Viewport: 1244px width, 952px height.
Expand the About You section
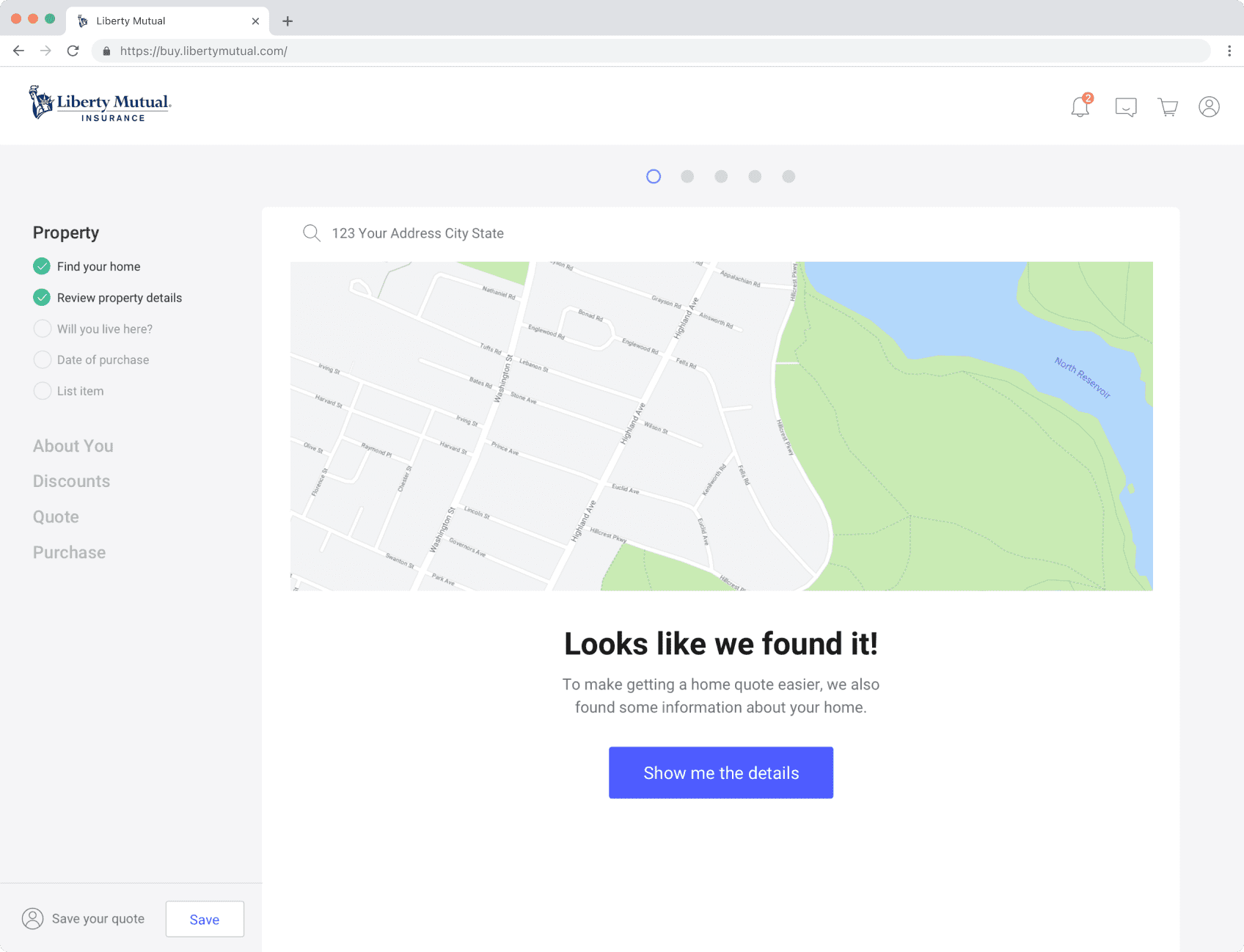point(73,446)
